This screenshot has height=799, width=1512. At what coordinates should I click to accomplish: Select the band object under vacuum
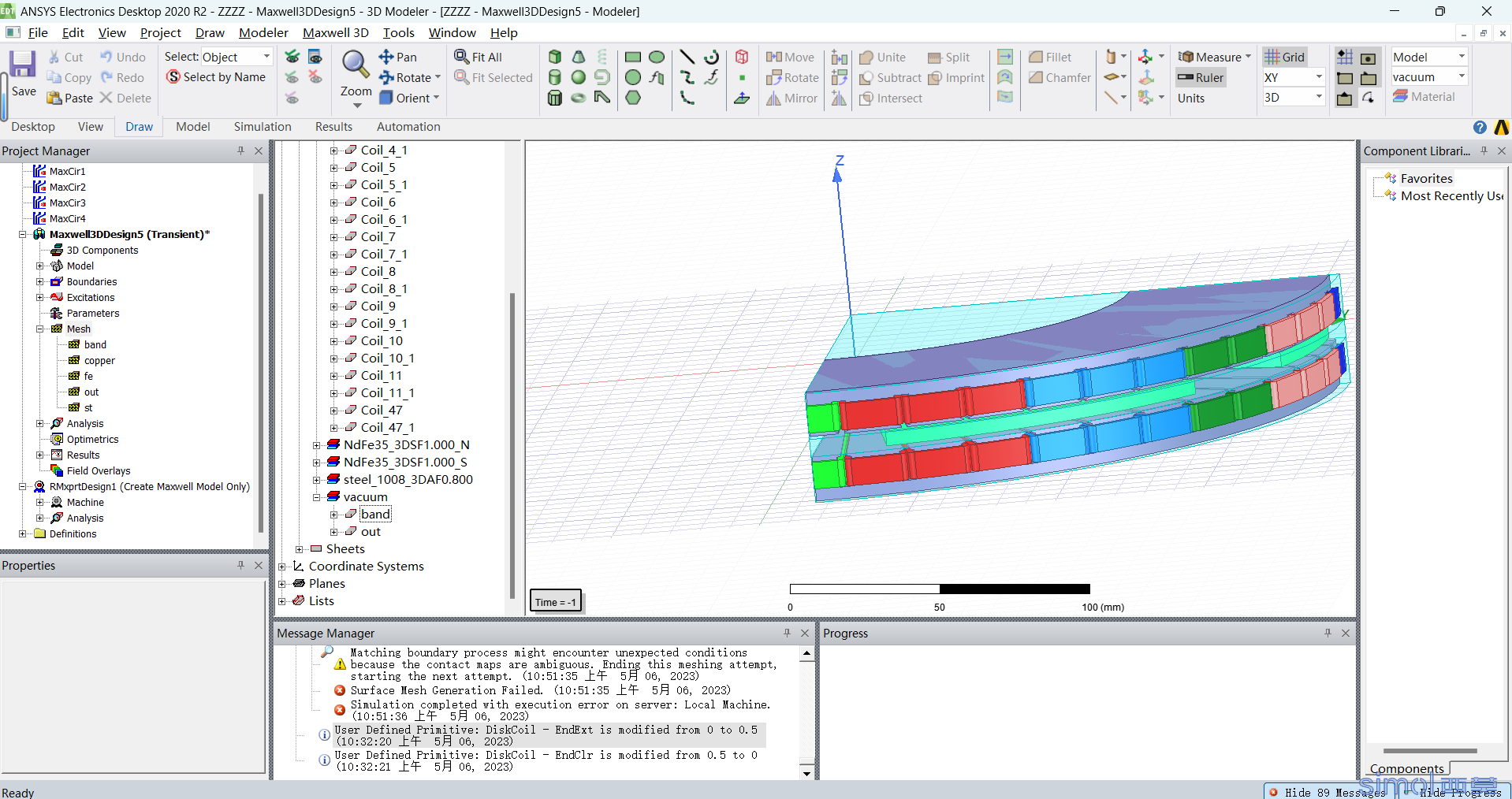(375, 515)
